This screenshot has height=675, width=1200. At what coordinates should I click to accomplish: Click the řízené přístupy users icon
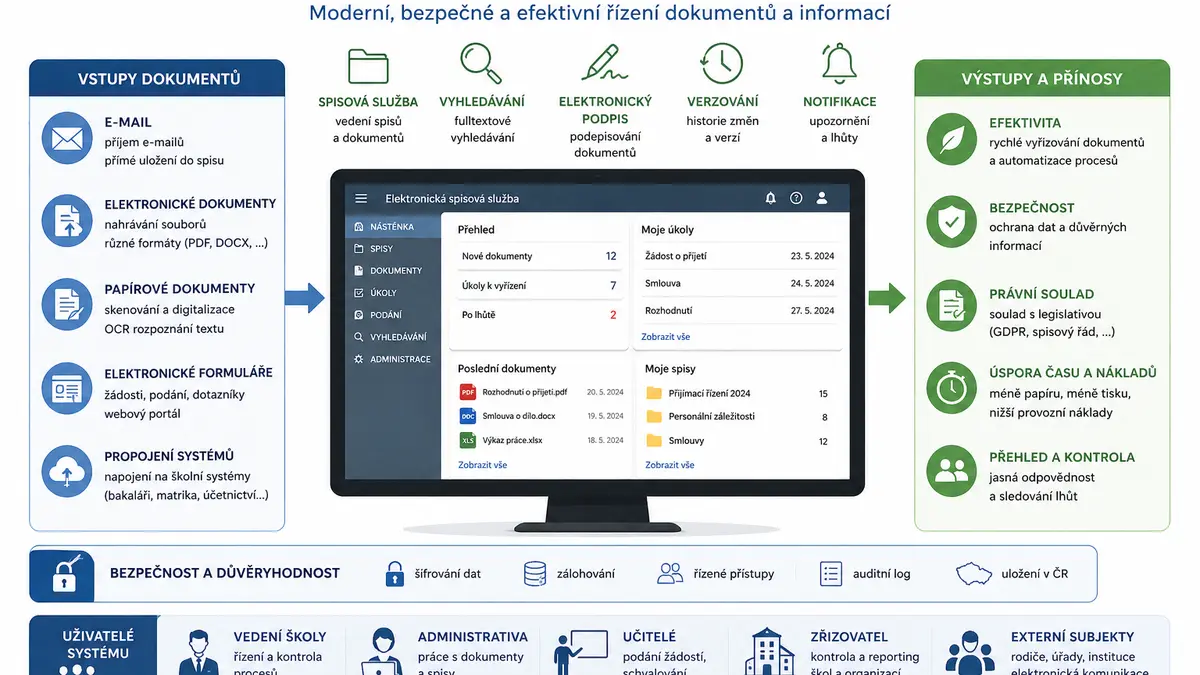pos(670,573)
